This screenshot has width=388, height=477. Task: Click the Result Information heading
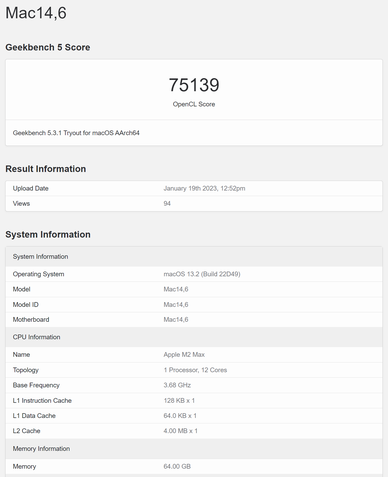pos(46,169)
